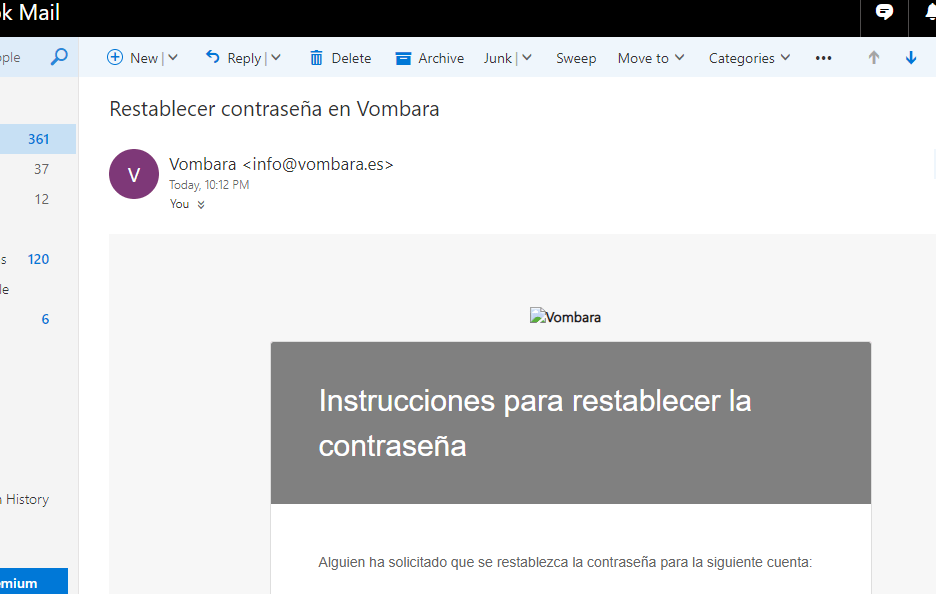
Task: Click the Reply label text
Action: [244, 59]
